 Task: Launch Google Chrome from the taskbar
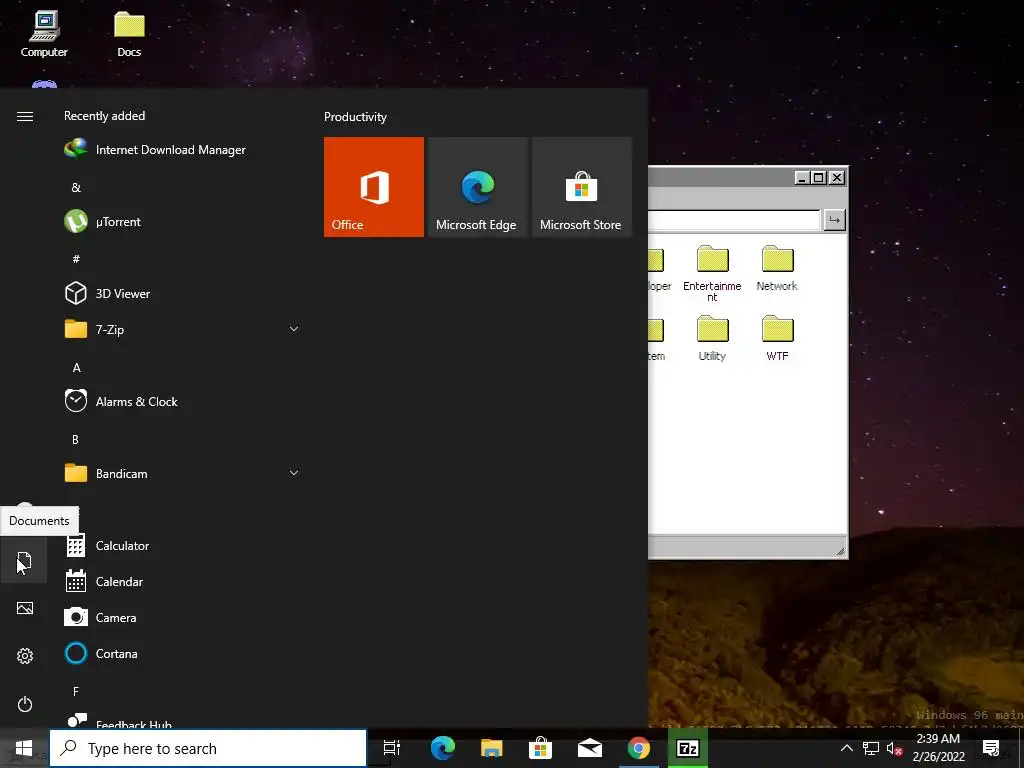click(x=639, y=748)
